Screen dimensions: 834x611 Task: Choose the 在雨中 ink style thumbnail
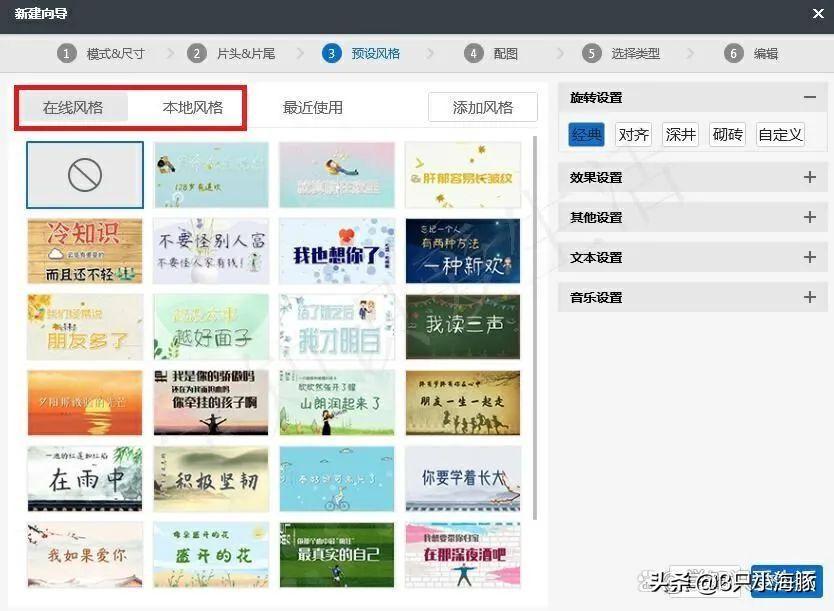coord(85,479)
